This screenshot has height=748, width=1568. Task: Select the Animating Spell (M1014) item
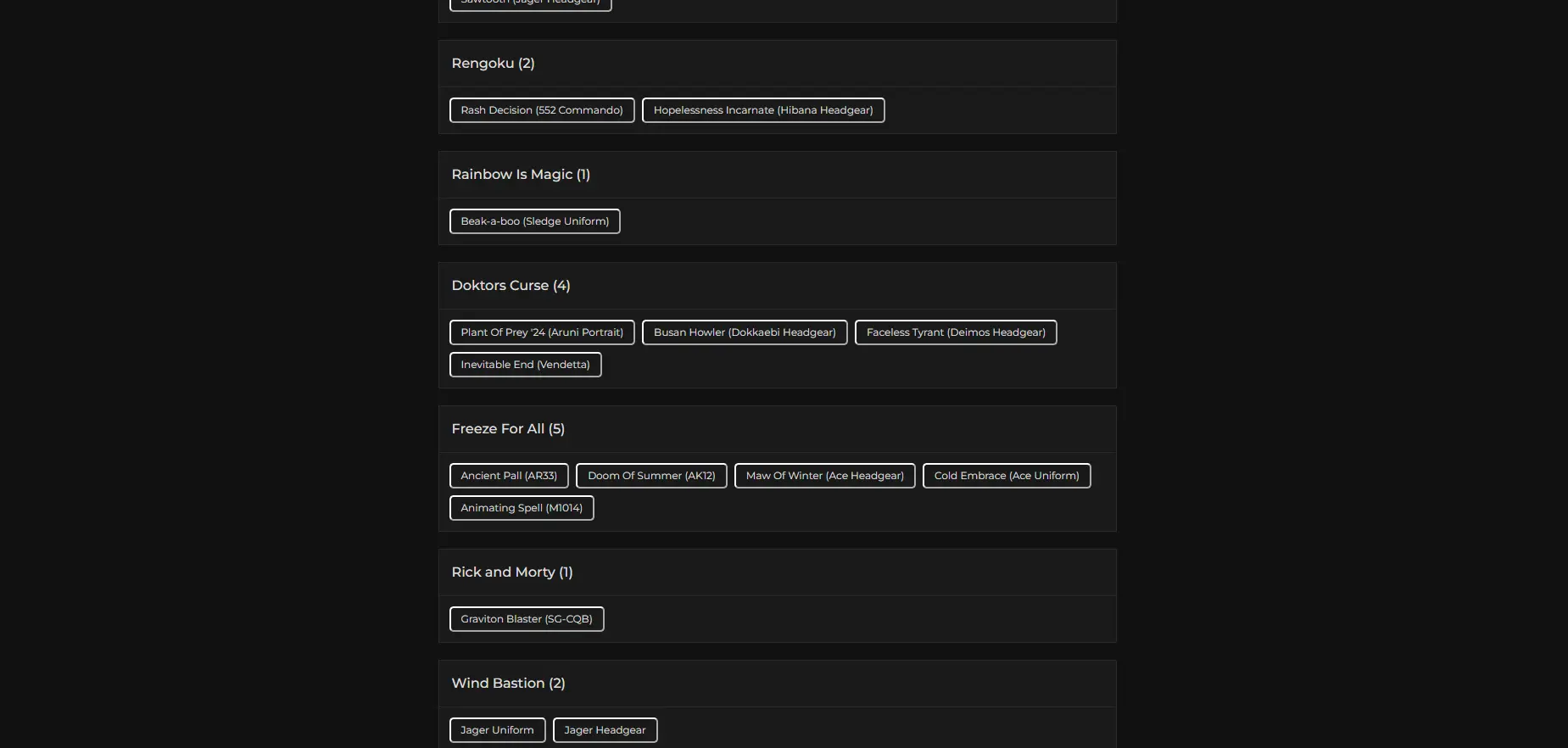point(522,508)
